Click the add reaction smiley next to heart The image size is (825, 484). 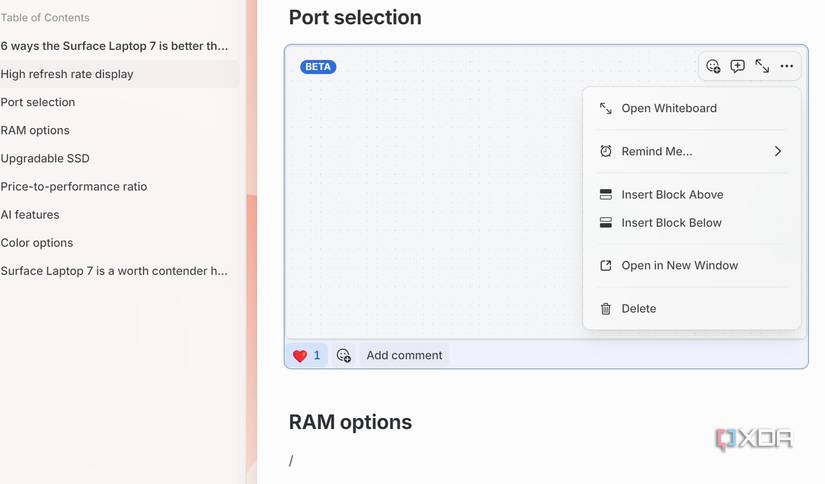[344, 356]
